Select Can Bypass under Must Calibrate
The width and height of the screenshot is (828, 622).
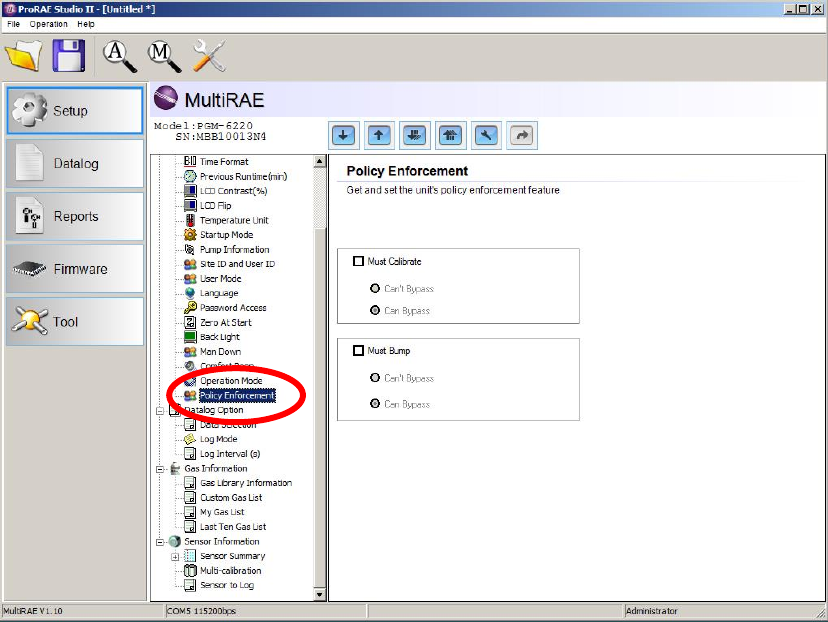tap(375, 310)
